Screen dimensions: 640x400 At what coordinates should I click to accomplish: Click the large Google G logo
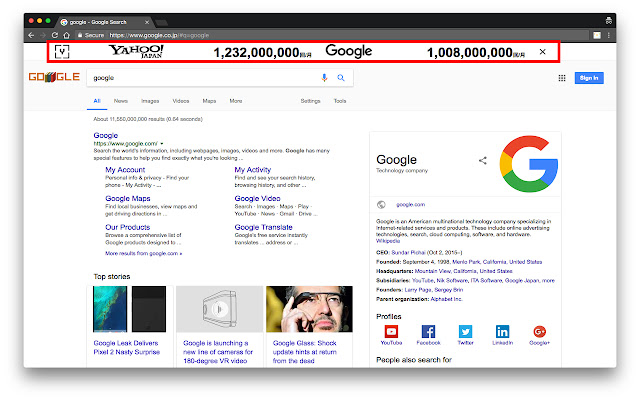click(529, 164)
